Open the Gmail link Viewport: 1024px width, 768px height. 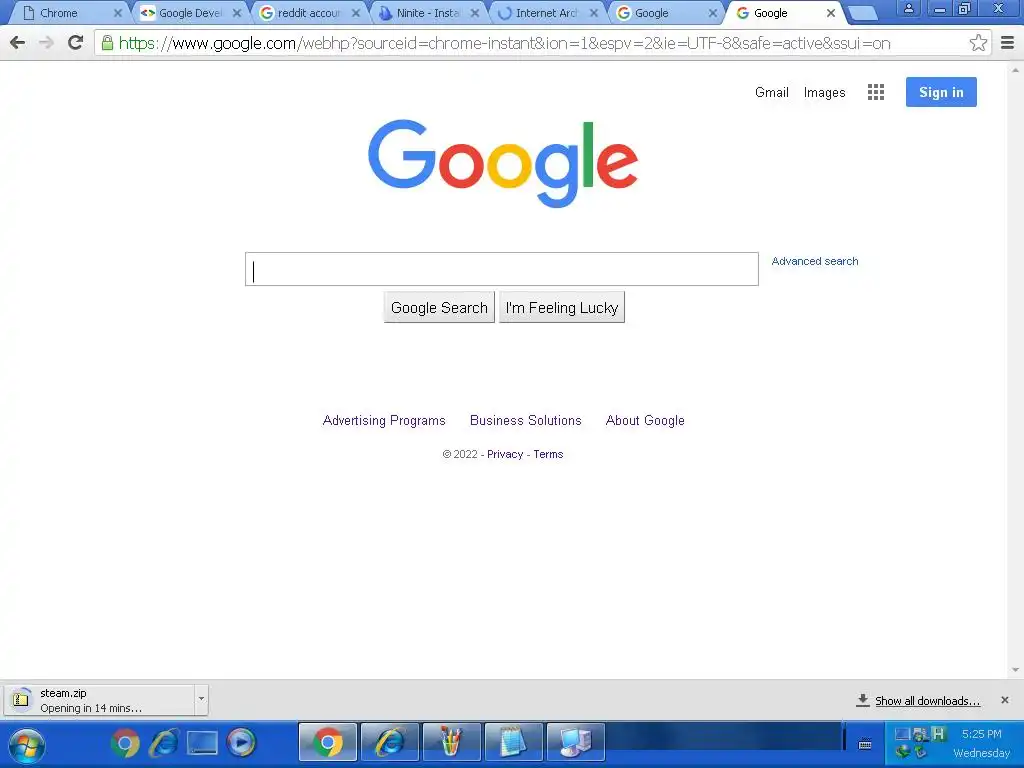click(772, 92)
